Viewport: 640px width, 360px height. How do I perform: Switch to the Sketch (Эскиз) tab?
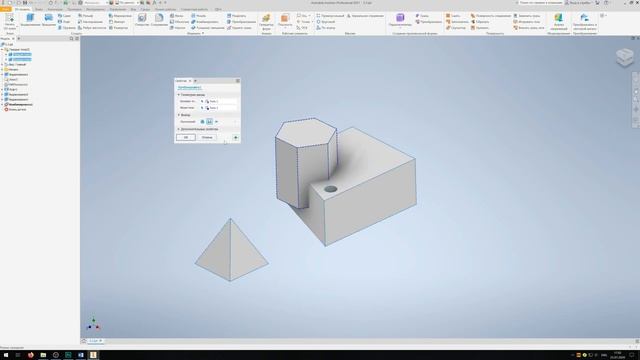point(39,9)
